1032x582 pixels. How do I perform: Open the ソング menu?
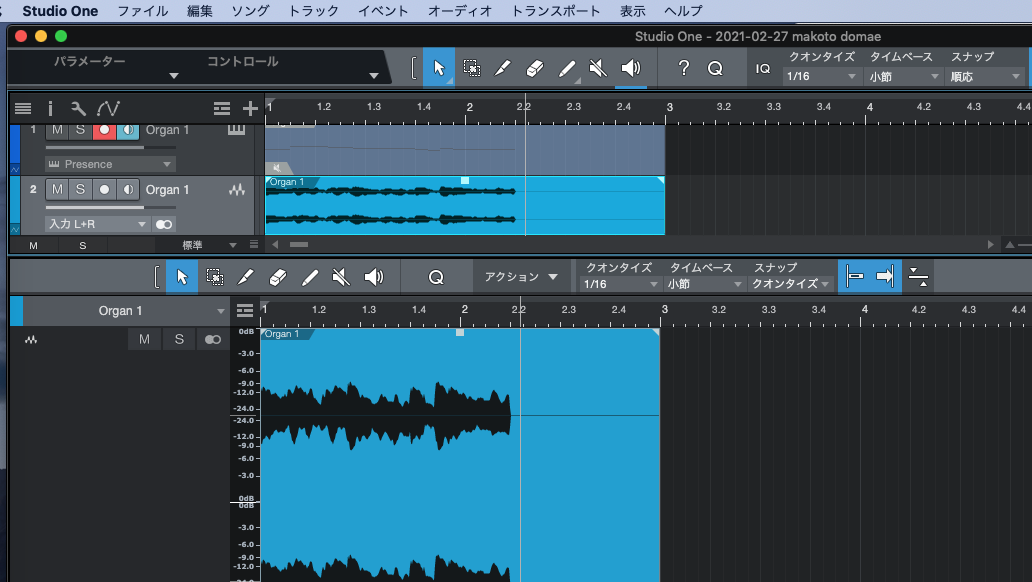click(x=250, y=11)
